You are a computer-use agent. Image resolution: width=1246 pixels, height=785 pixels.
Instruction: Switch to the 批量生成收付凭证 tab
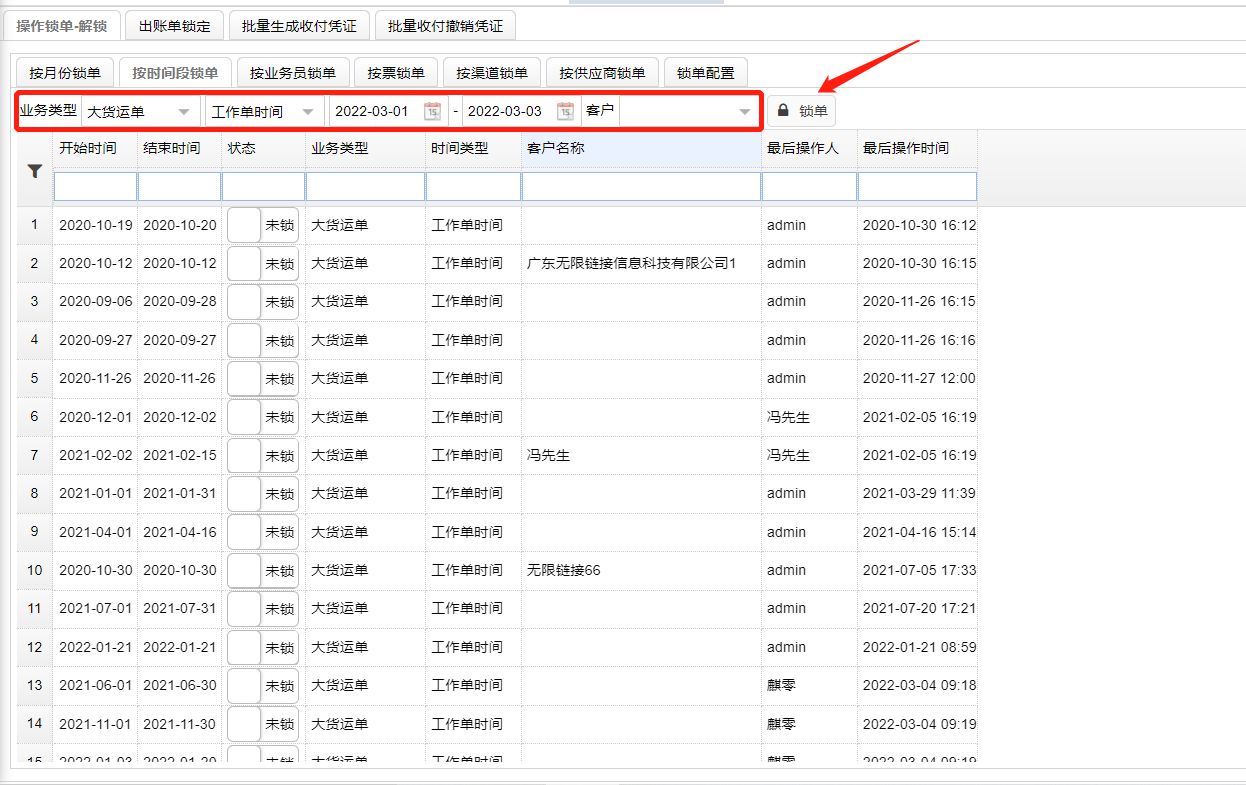point(299,26)
